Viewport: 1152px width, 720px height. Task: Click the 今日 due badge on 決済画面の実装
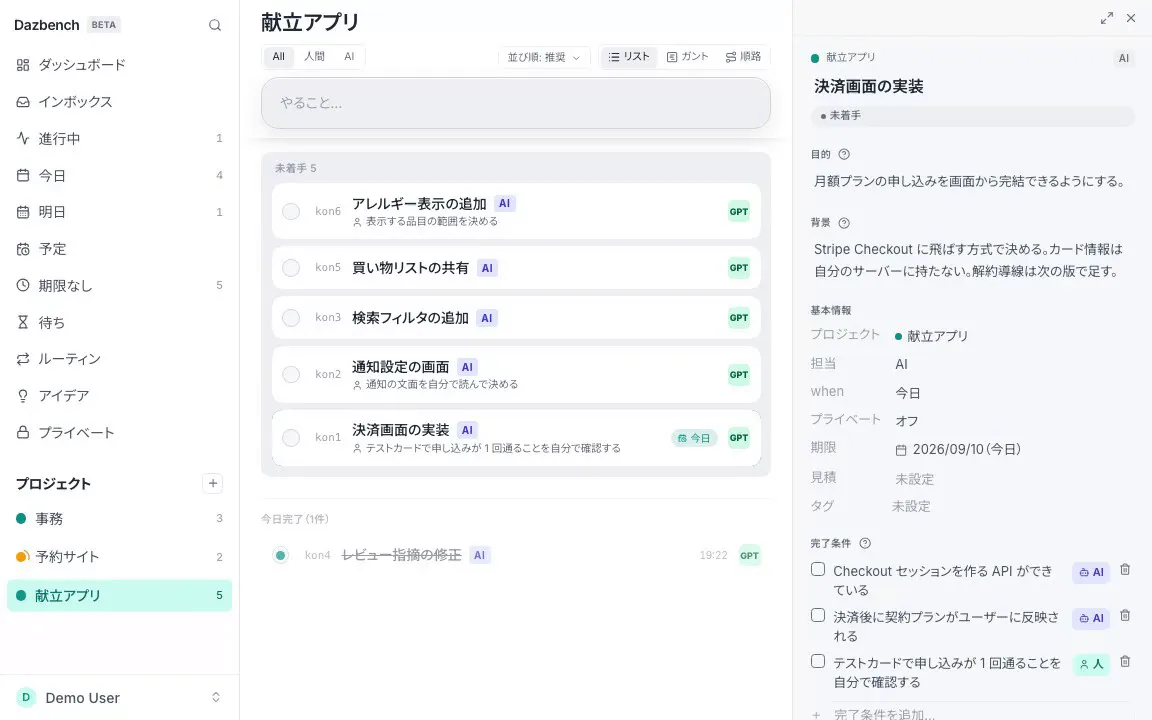(x=694, y=438)
